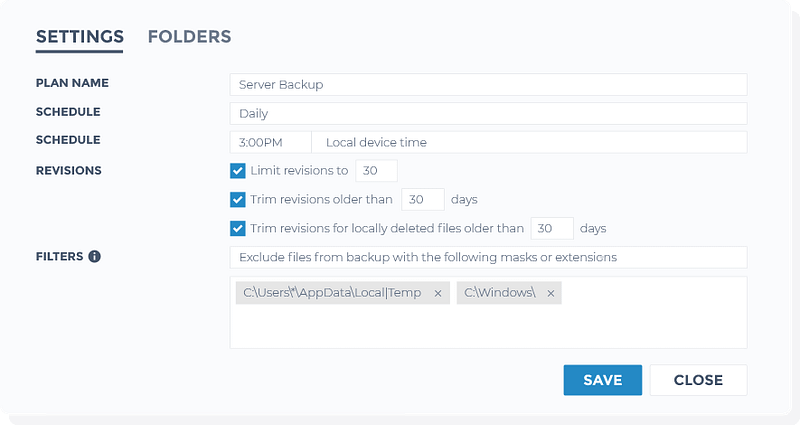Click the Filters info icon
This screenshot has width=800, height=425.
click(x=95, y=256)
